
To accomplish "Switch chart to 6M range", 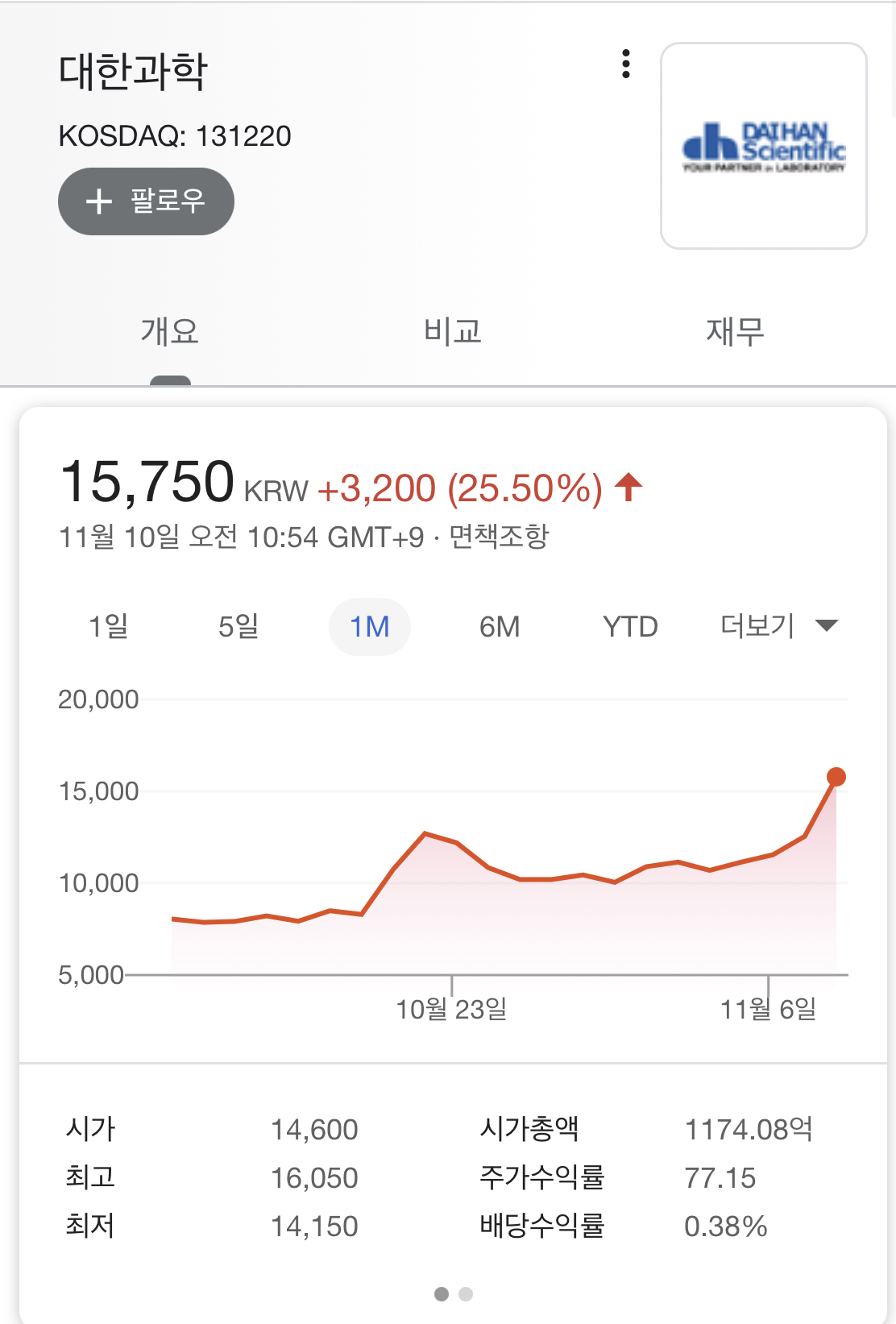I will 500,626.
